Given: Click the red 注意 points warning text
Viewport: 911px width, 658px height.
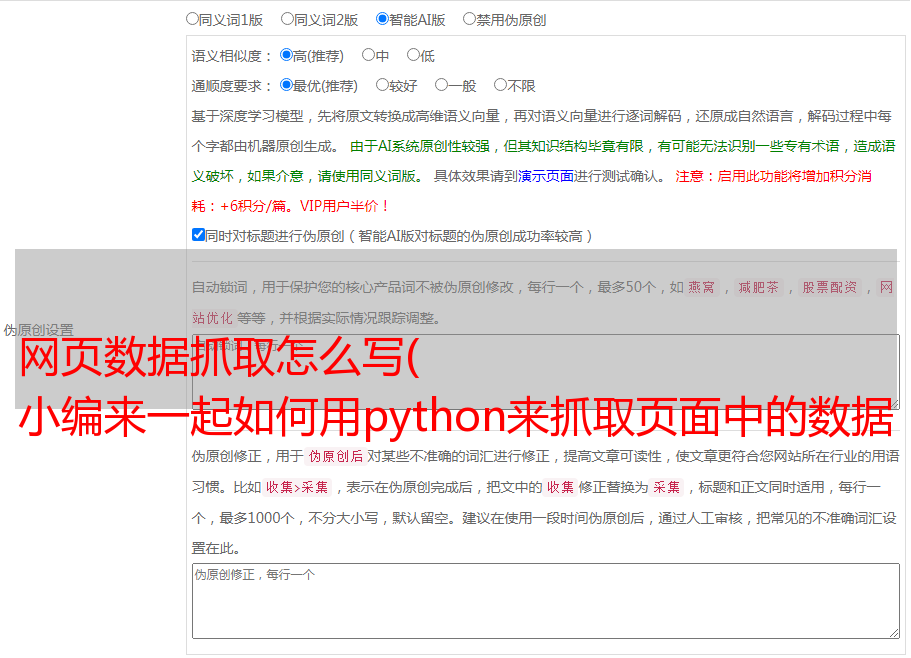Looking at the screenshot, I should (532, 191).
